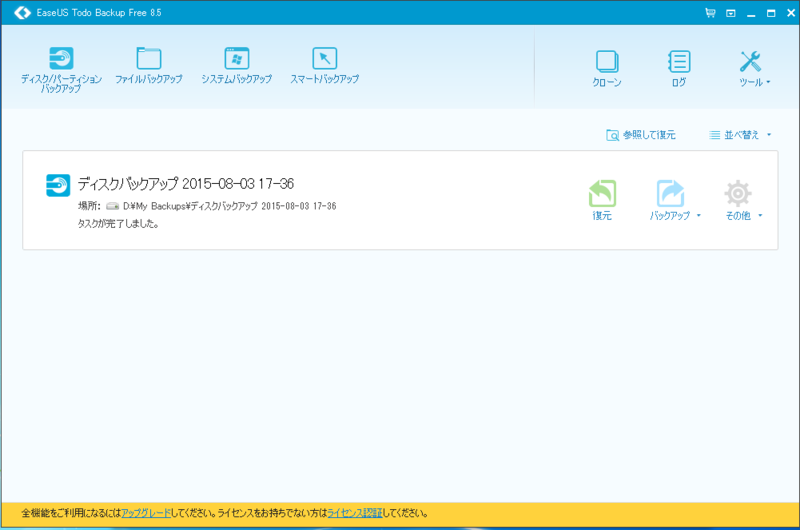Viewport: 800px width, 530px height.
Task: Click the タスクが完了しました status text
Action: pyautogui.click(x=118, y=224)
